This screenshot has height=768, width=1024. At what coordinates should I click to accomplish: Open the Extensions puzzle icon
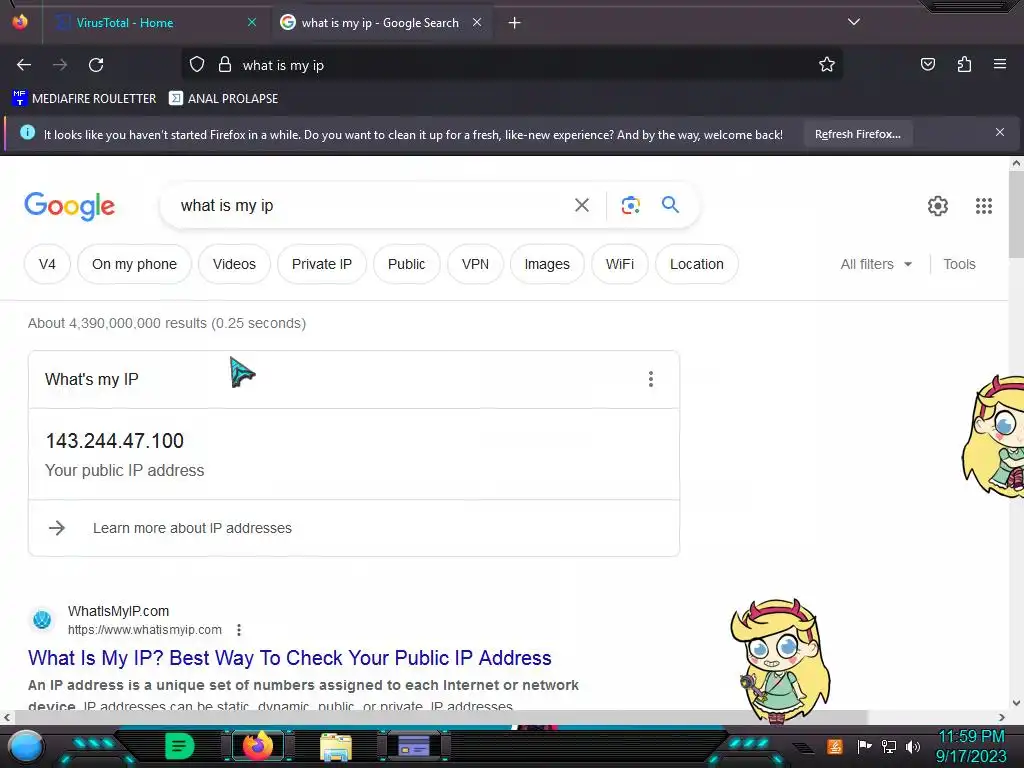(964, 64)
